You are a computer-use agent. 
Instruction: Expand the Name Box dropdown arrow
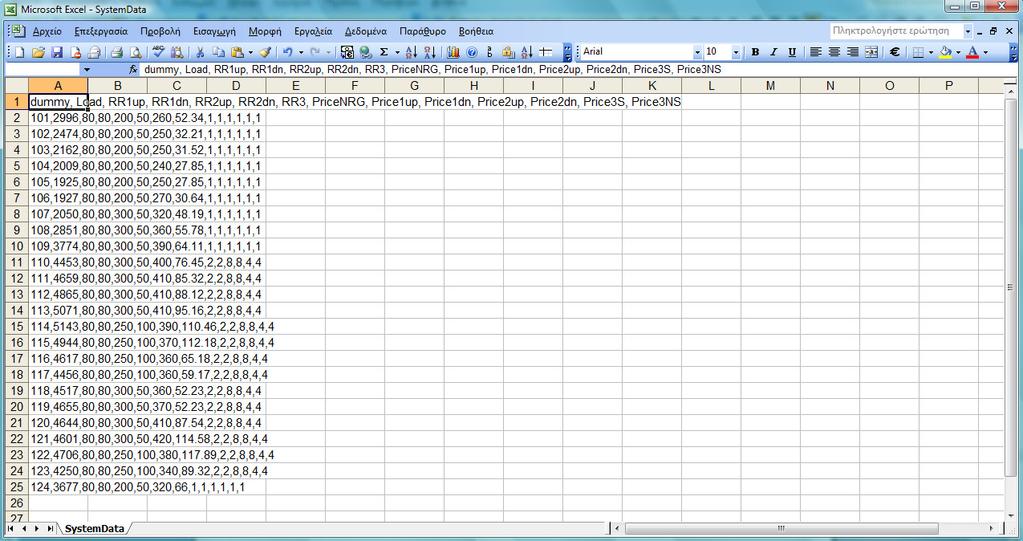point(87,69)
